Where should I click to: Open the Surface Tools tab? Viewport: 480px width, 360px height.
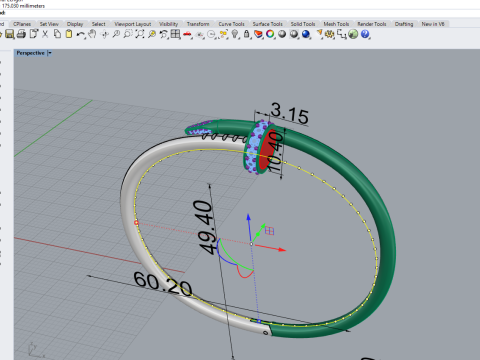268,24
